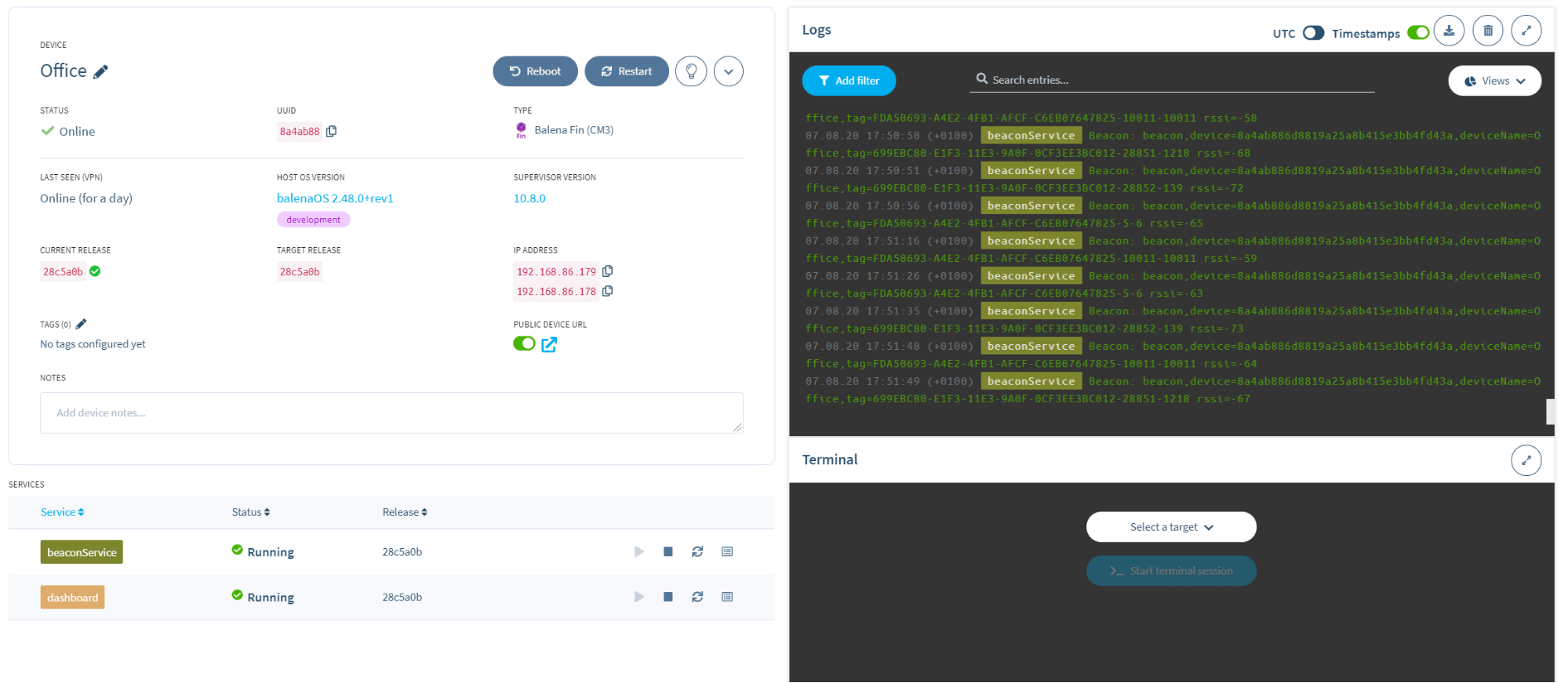Screen dimensions: 1568x683
Task: Click the Reboot button
Action: tap(535, 71)
